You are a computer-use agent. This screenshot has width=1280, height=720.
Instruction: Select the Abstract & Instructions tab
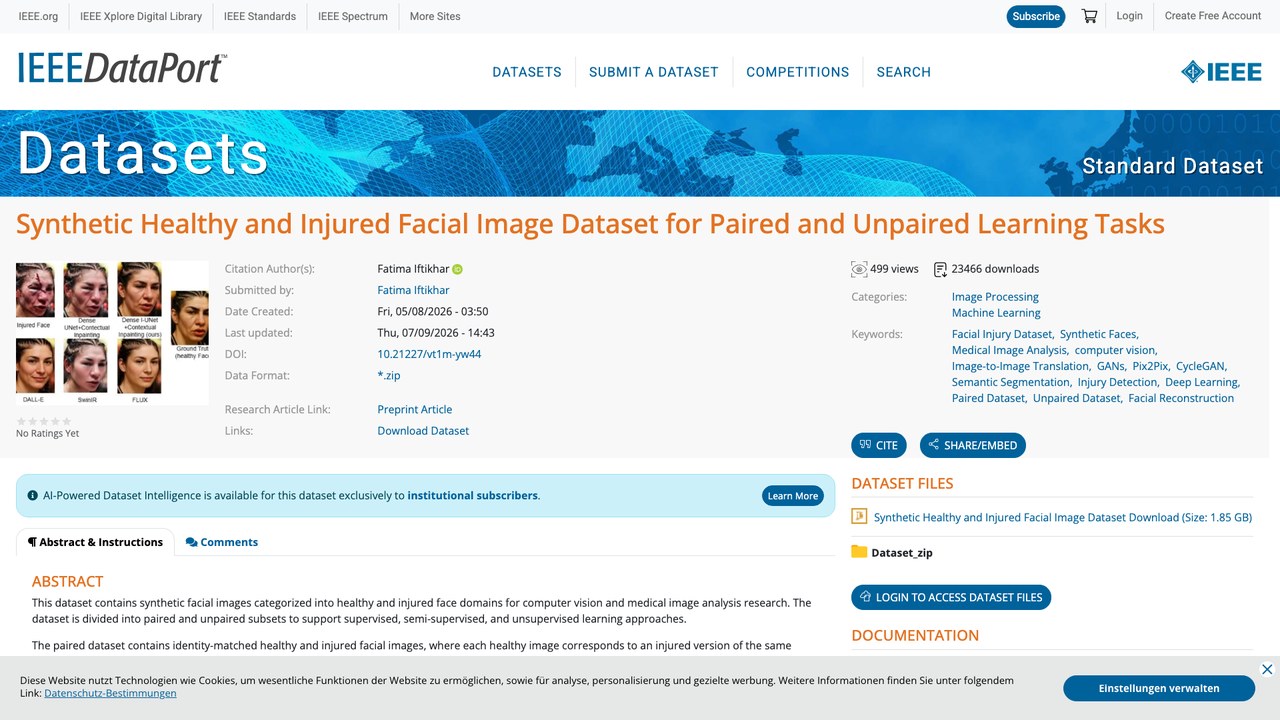(95, 542)
